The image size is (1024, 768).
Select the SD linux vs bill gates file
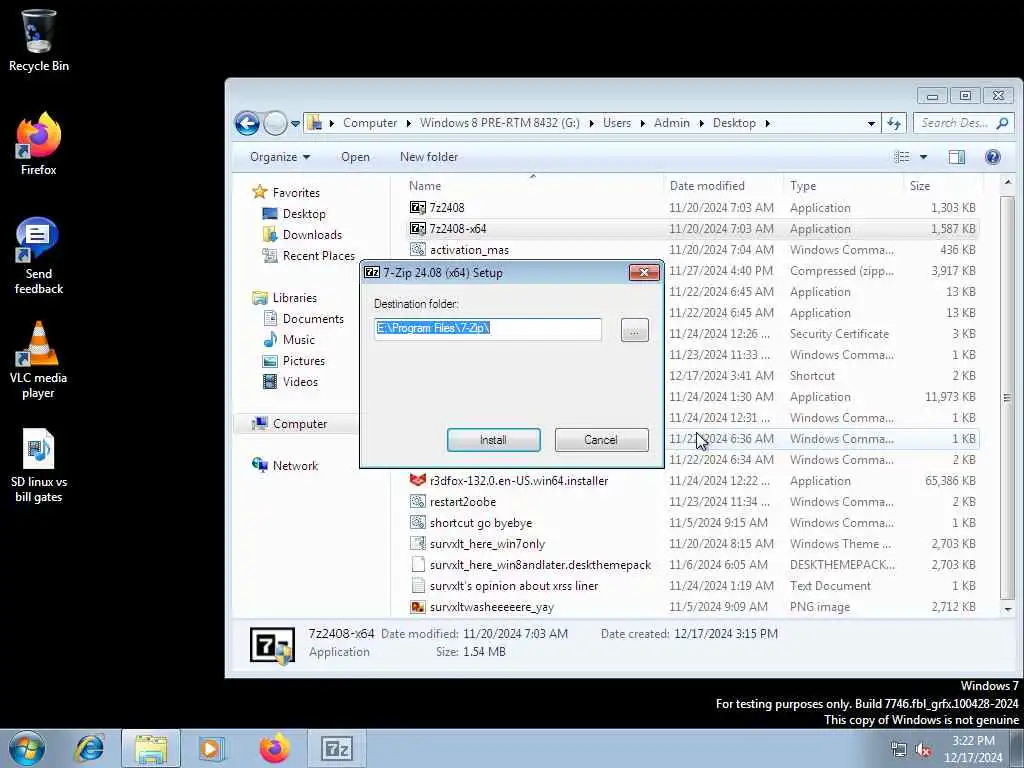(x=39, y=466)
